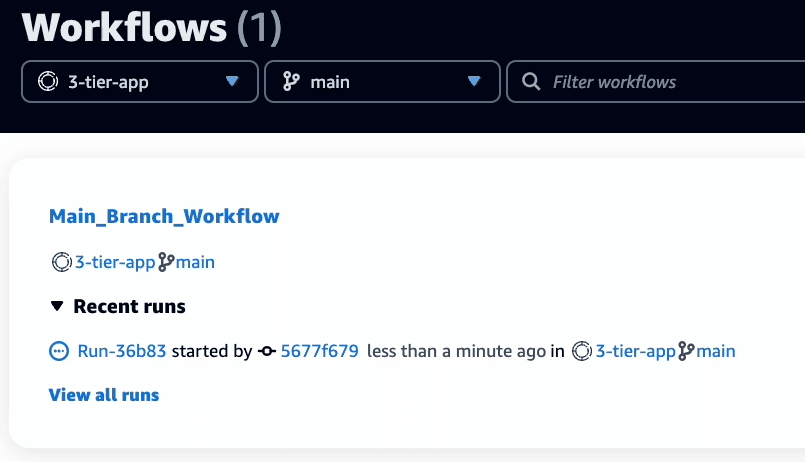Open 3-tier-app link under Main_Branch_Workflow title
Screen dimensions: 805x462
point(115,262)
